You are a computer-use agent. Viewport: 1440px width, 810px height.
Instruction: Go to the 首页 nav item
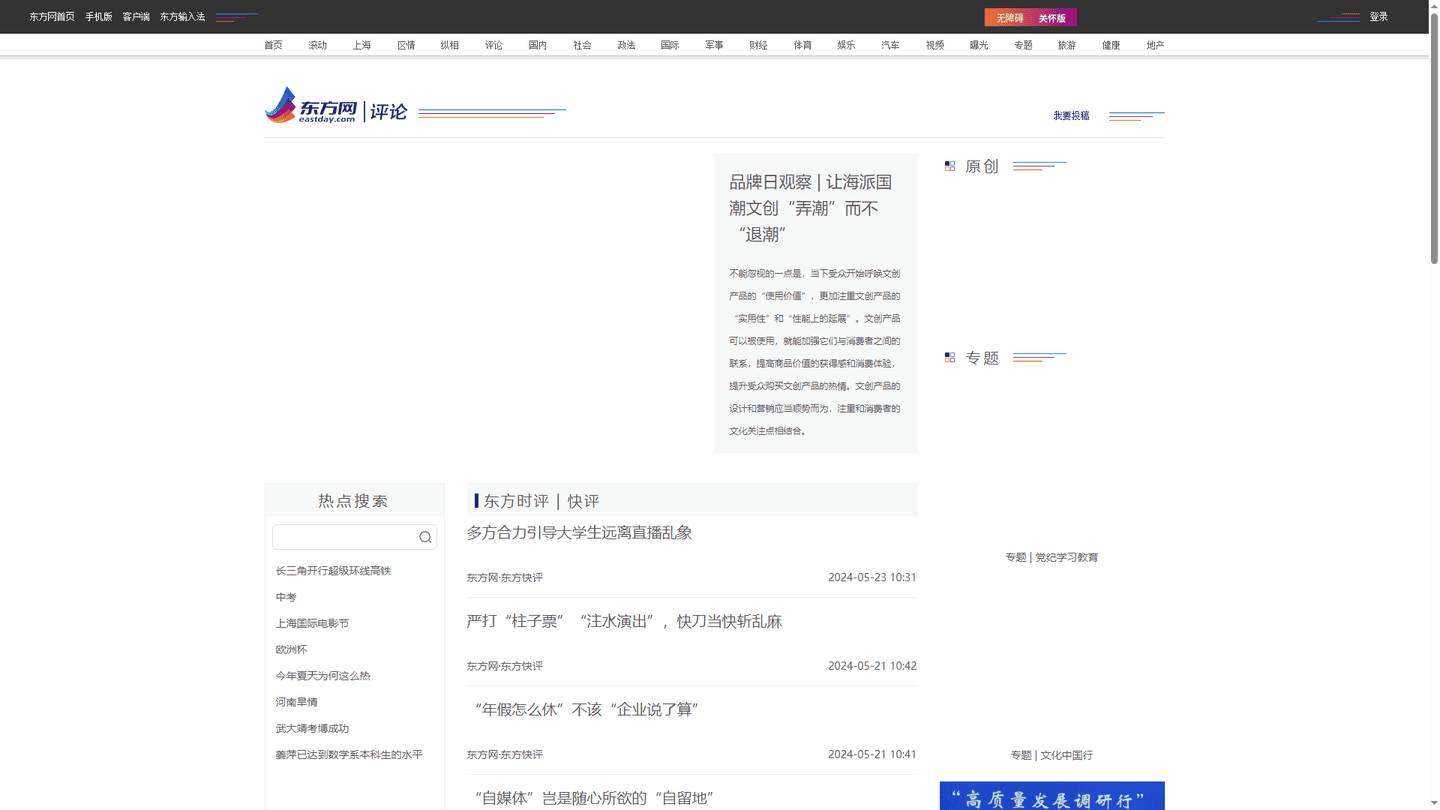click(273, 45)
